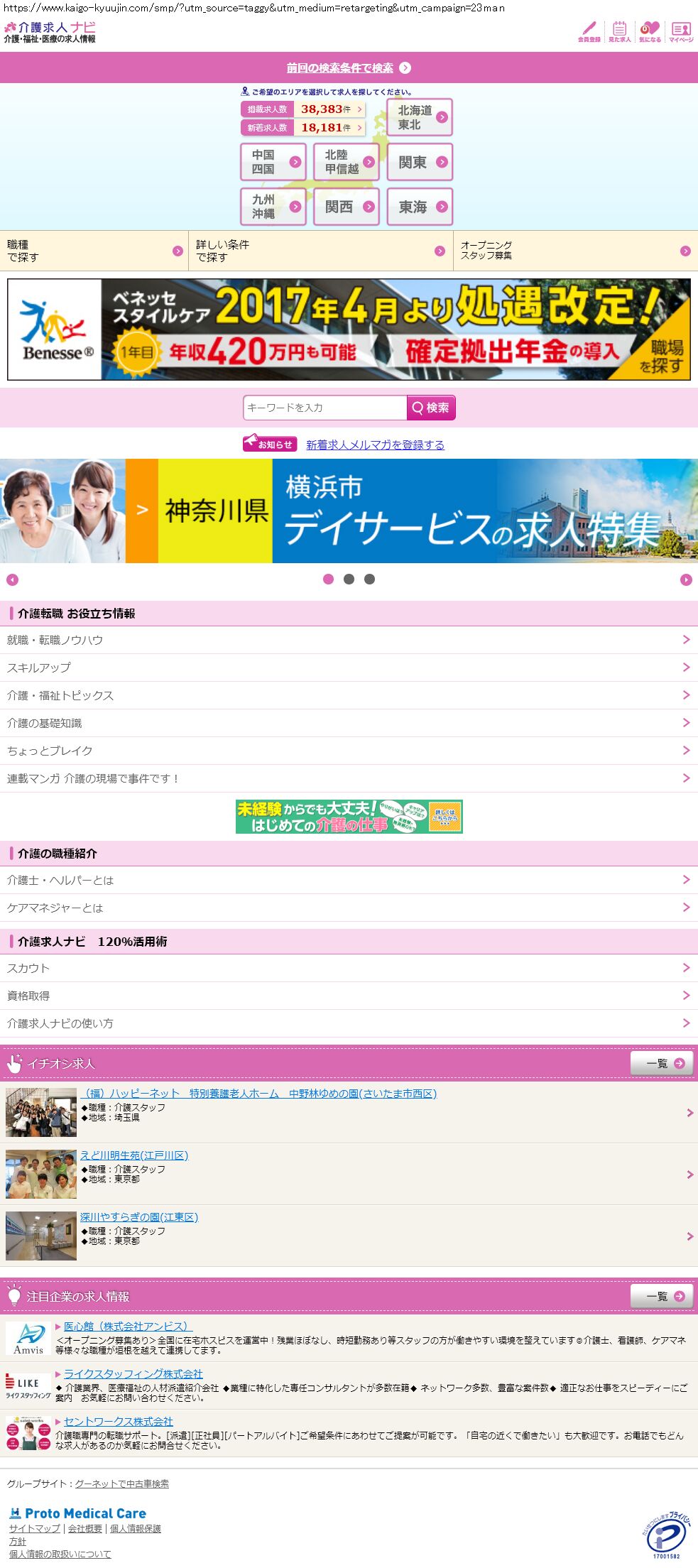Expand 介護士・ヘルパーとは chevron
This screenshot has width=698, height=1568.
[686, 880]
